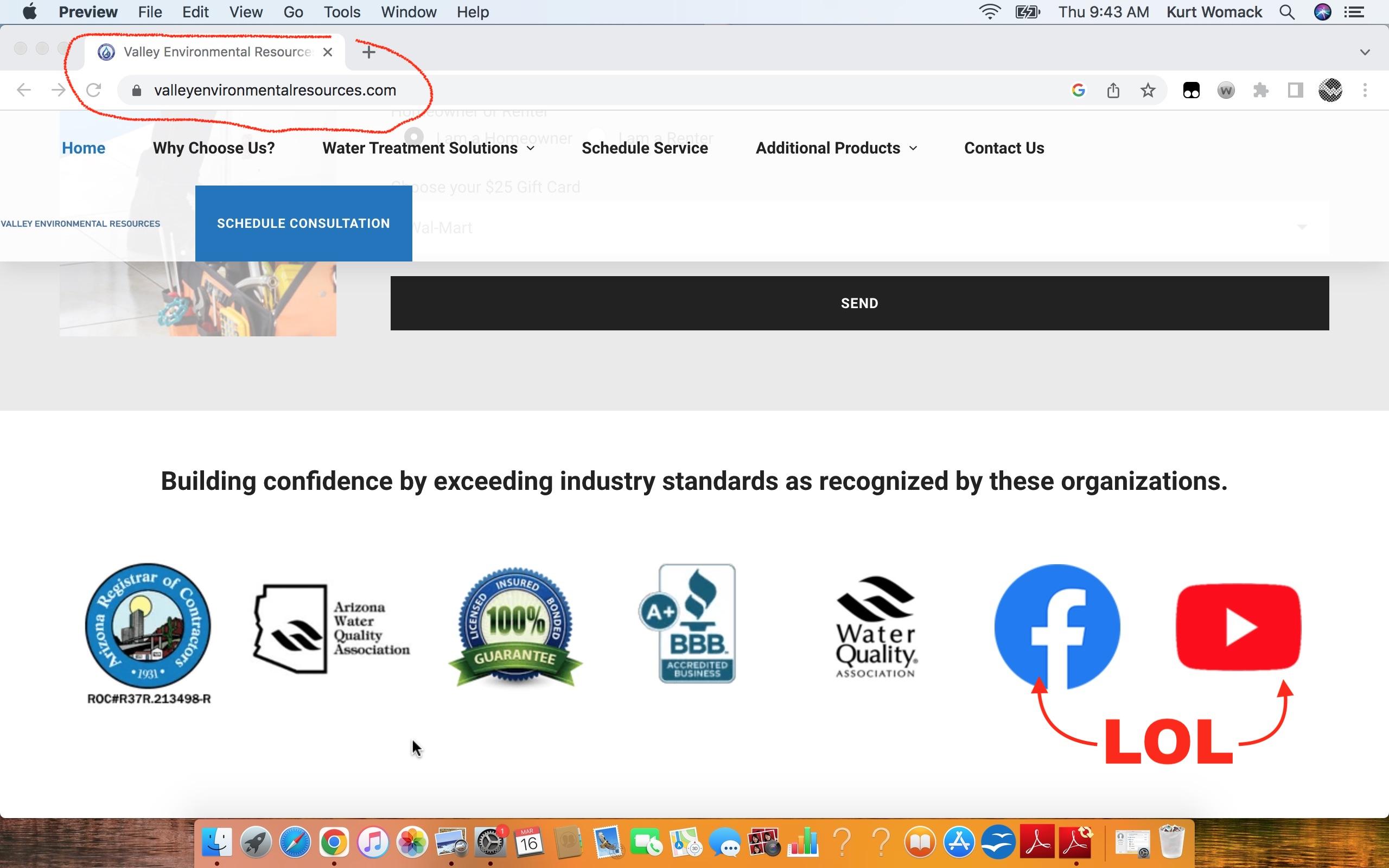Open the Wal-Mart gift card dropdown
Image resolution: width=1389 pixels, height=868 pixels.
click(860, 228)
